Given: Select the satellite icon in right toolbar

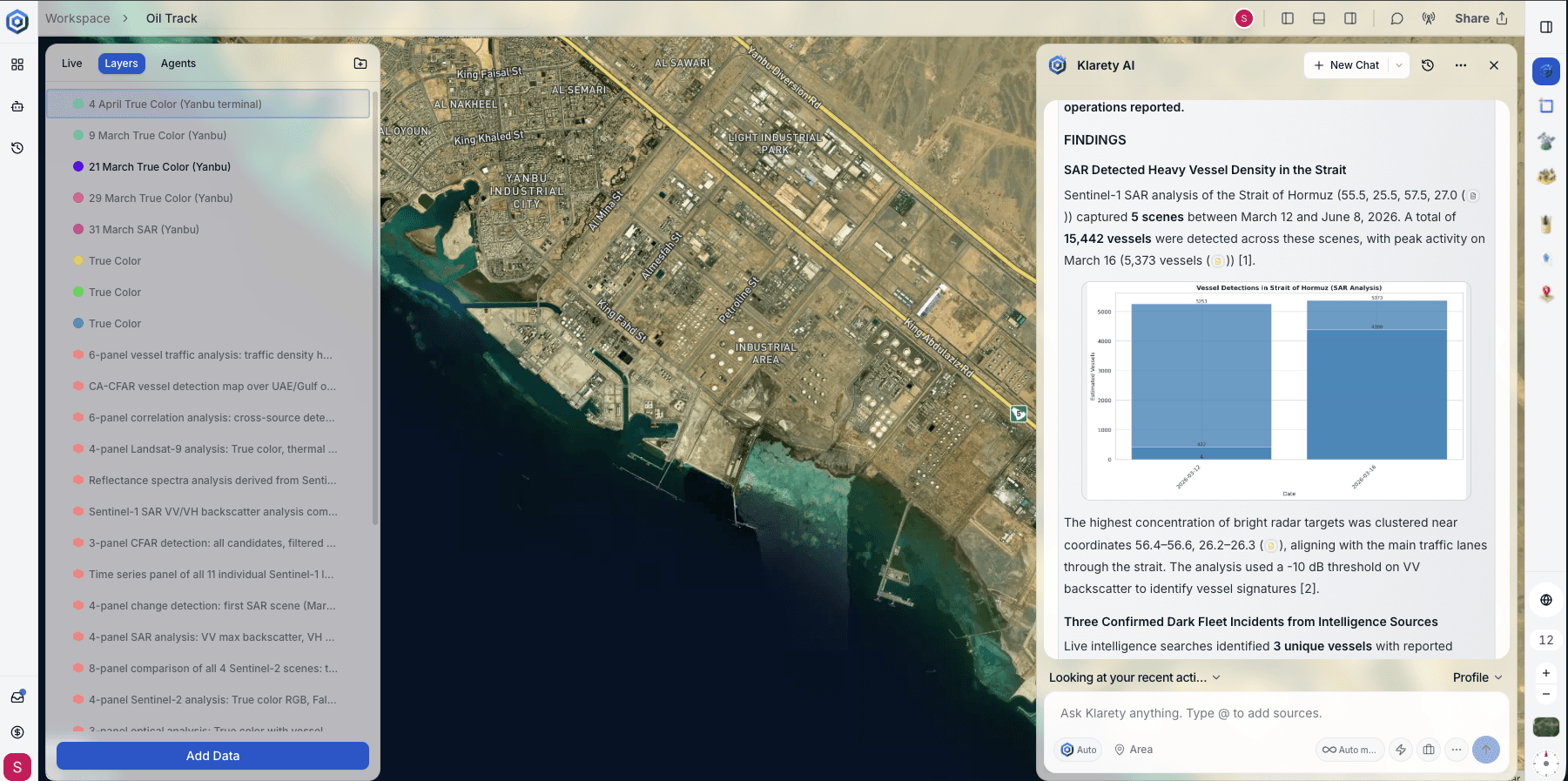Looking at the screenshot, I should (x=1546, y=141).
